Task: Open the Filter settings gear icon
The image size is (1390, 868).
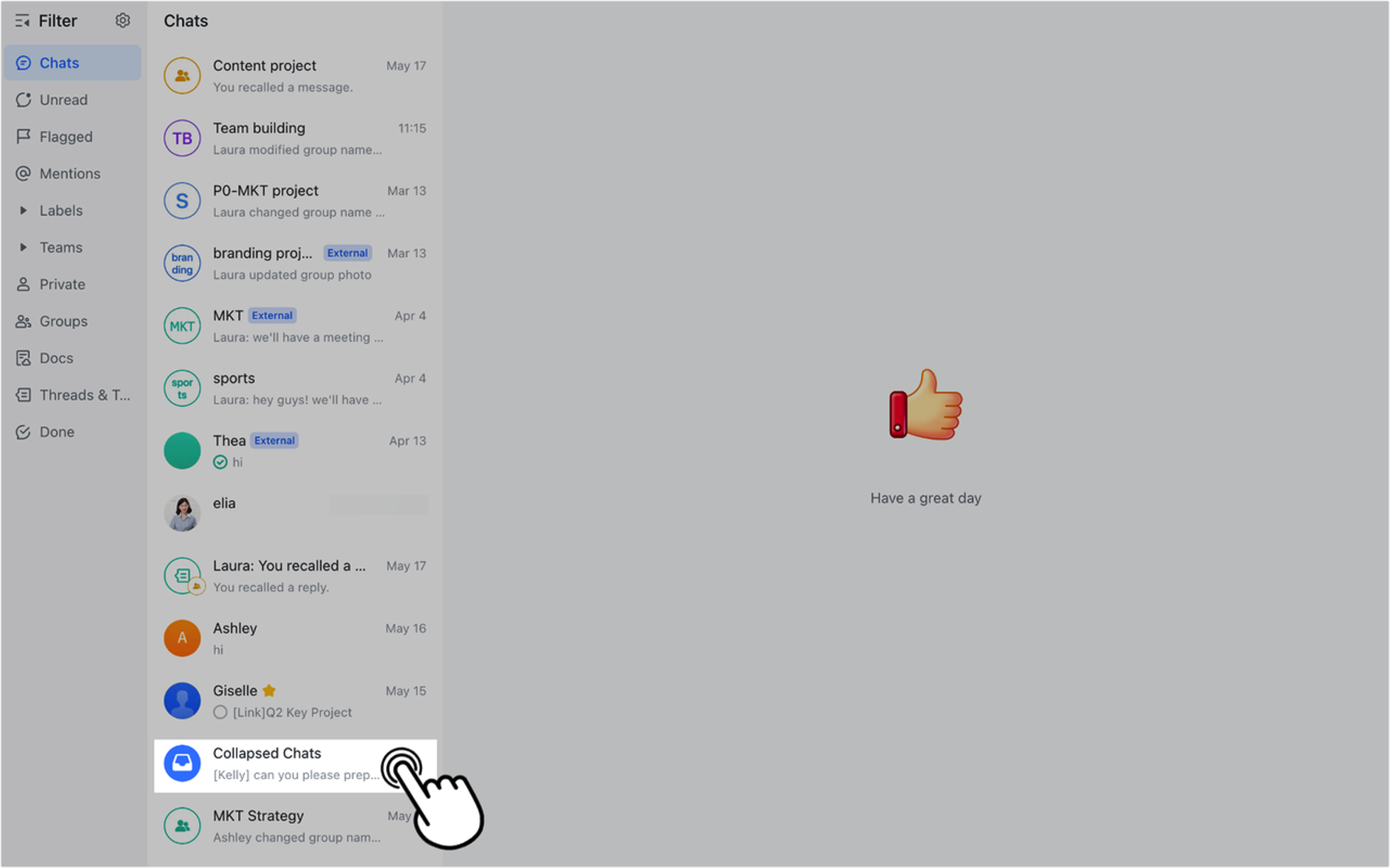Action: pyautogui.click(x=122, y=20)
